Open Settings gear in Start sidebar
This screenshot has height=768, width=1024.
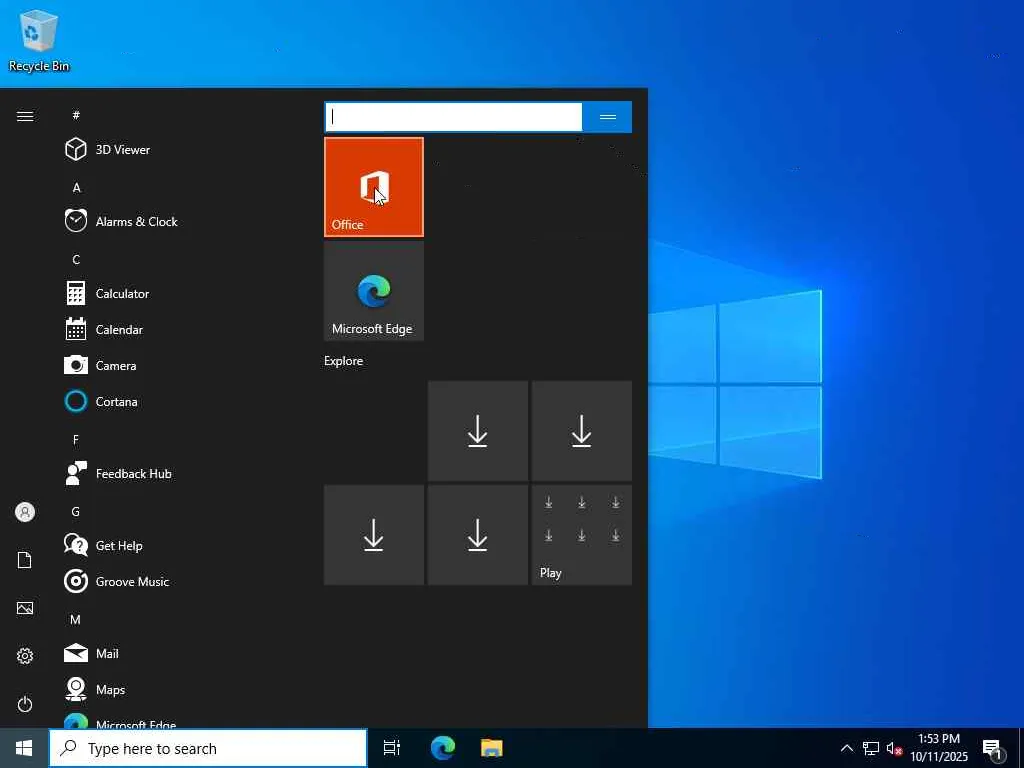pyautogui.click(x=25, y=656)
